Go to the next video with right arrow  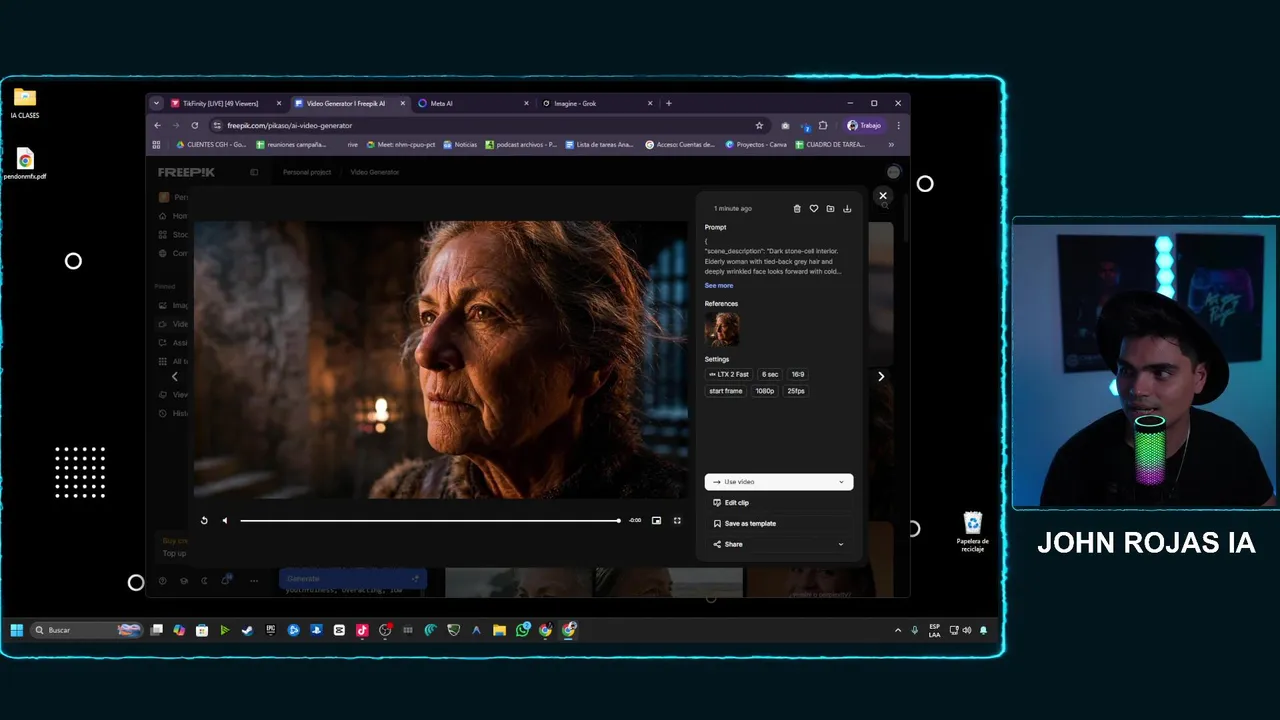click(x=881, y=376)
